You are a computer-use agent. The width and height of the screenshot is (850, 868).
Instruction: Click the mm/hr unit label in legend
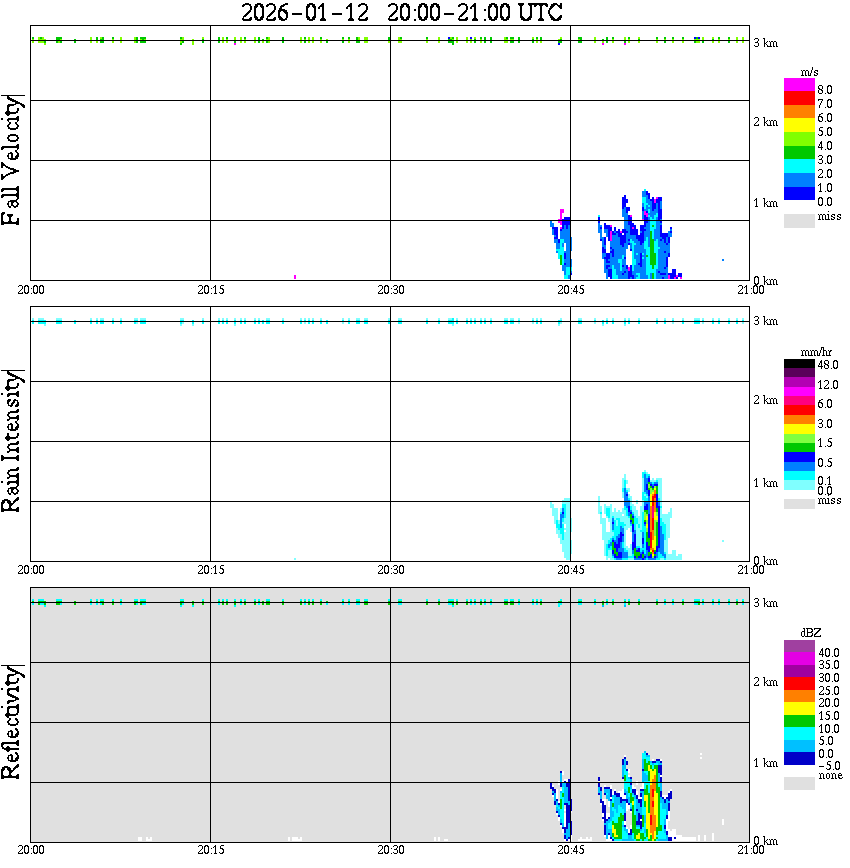pyautogui.click(x=816, y=352)
